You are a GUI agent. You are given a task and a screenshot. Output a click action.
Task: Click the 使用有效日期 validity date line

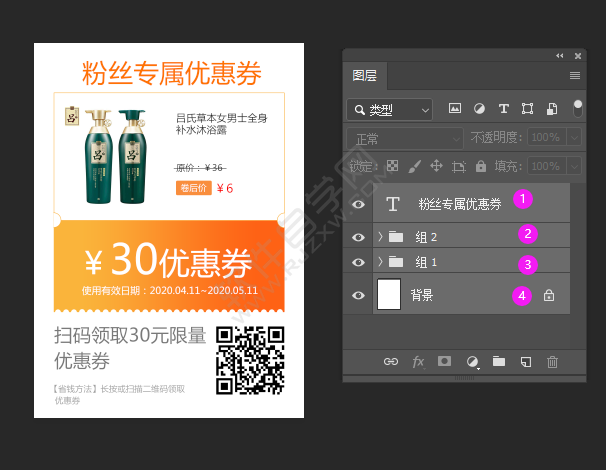(x=170, y=291)
